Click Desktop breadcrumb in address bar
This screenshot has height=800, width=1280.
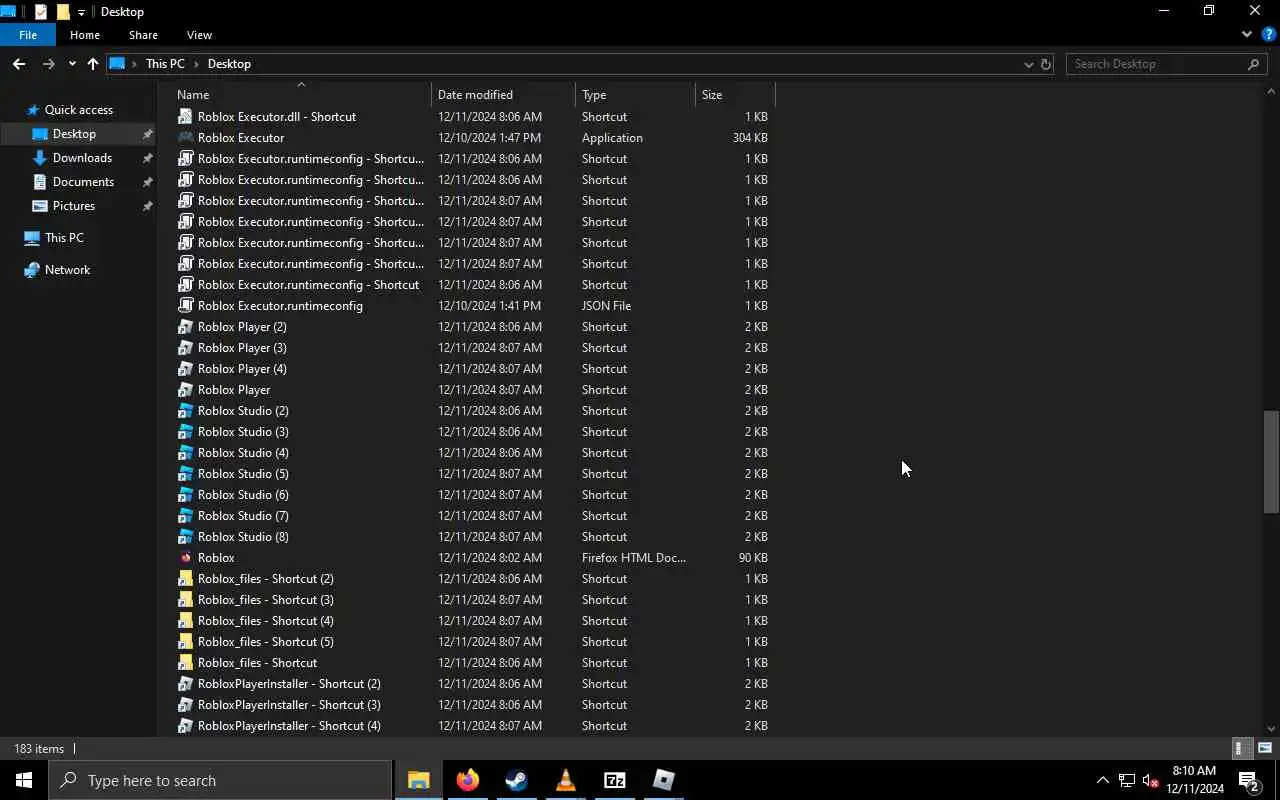pos(229,64)
